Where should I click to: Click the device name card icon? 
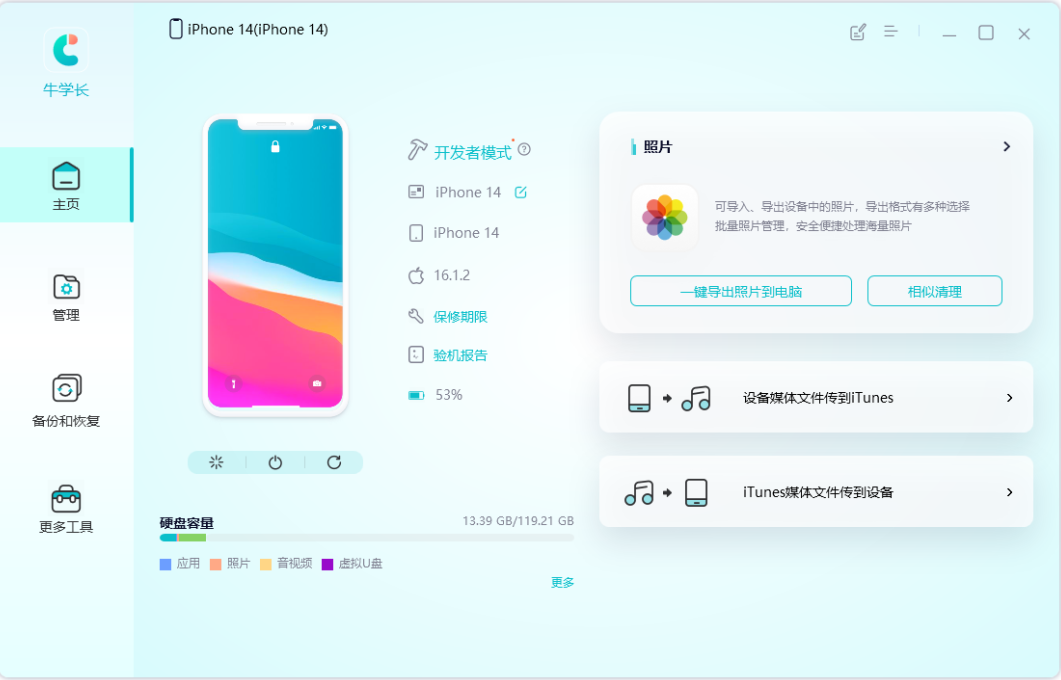[416, 192]
